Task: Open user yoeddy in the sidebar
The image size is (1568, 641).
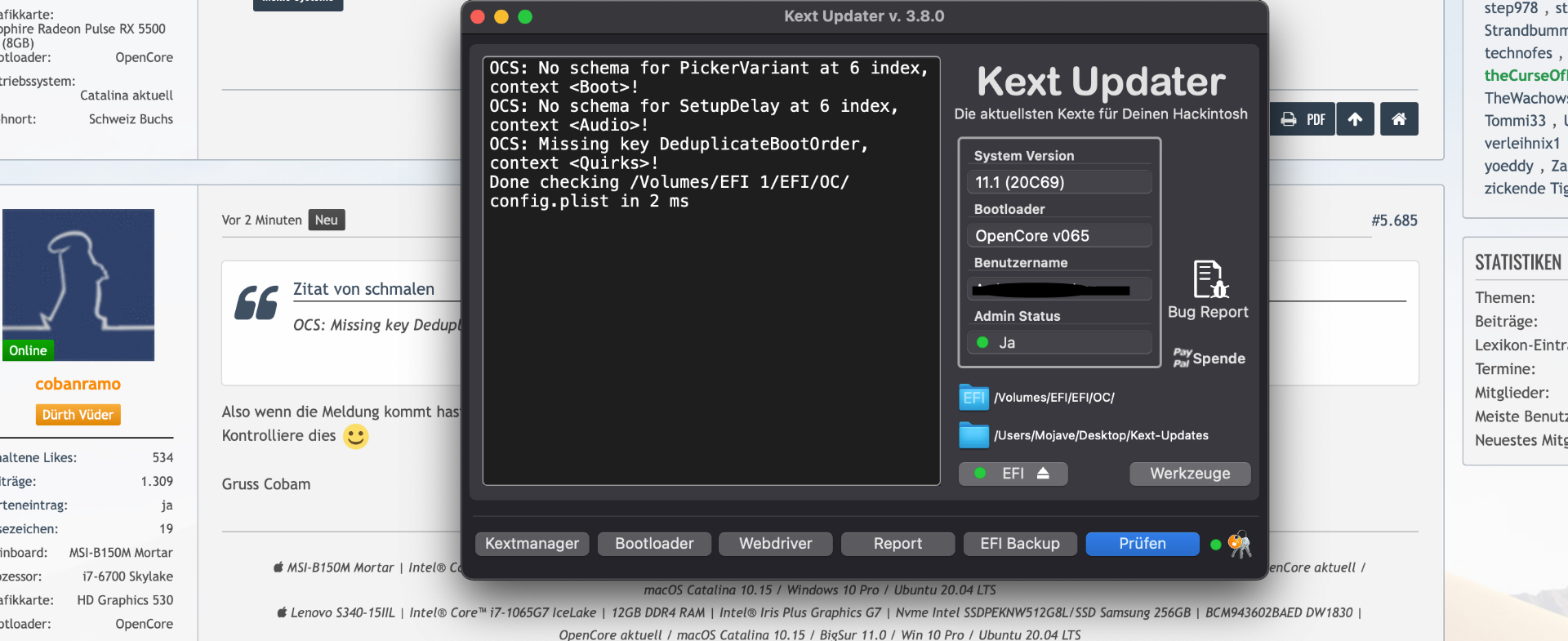Action: 1509,166
